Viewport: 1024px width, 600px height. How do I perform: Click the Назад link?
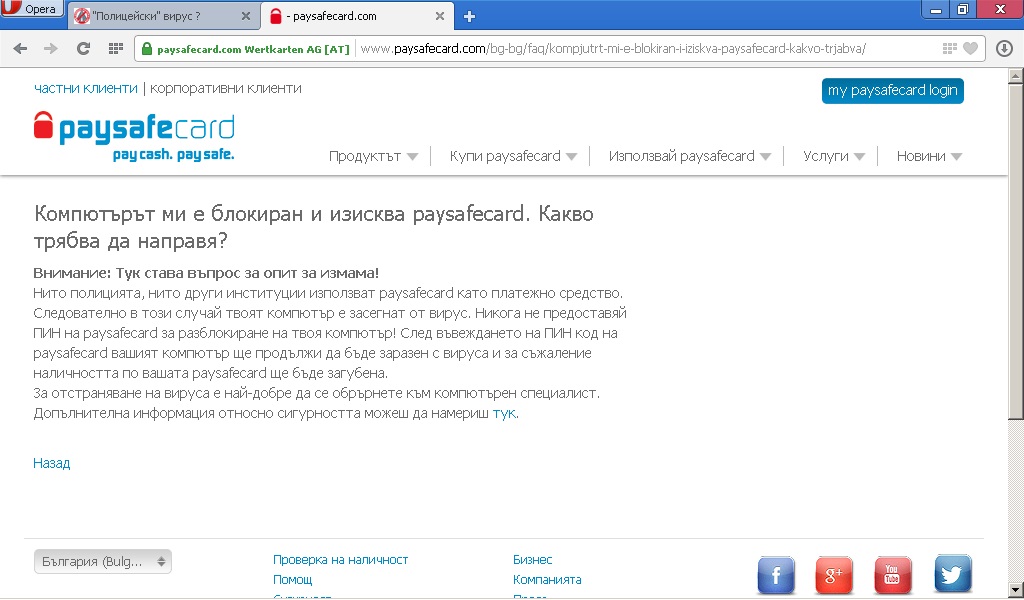tap(52, 463)
